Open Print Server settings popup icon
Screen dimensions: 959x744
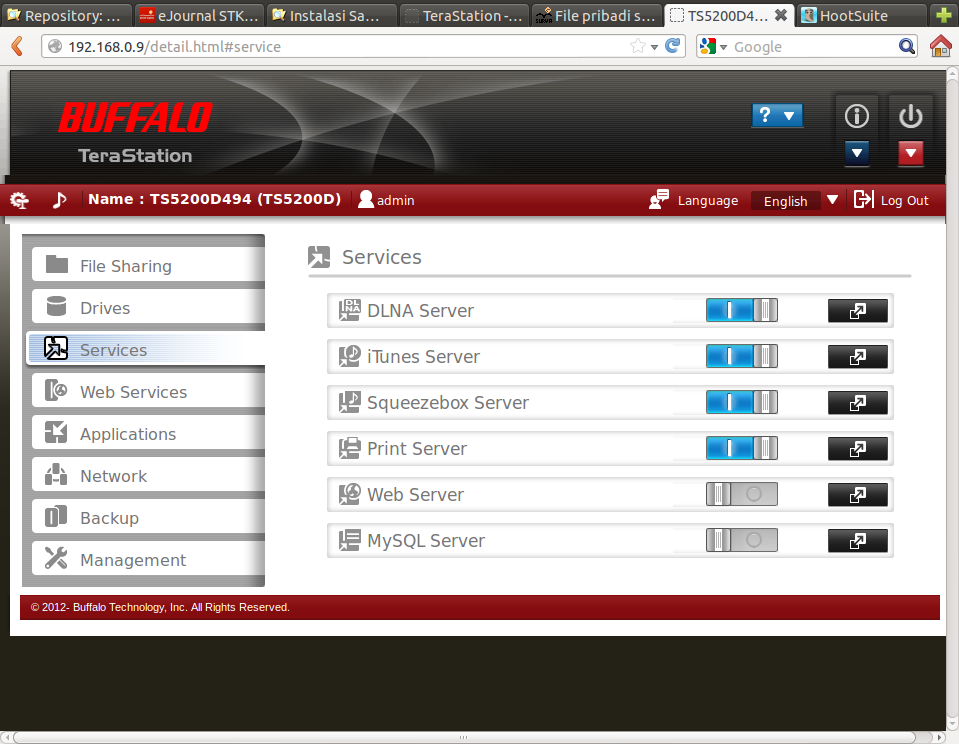click(x=857, y=448)
